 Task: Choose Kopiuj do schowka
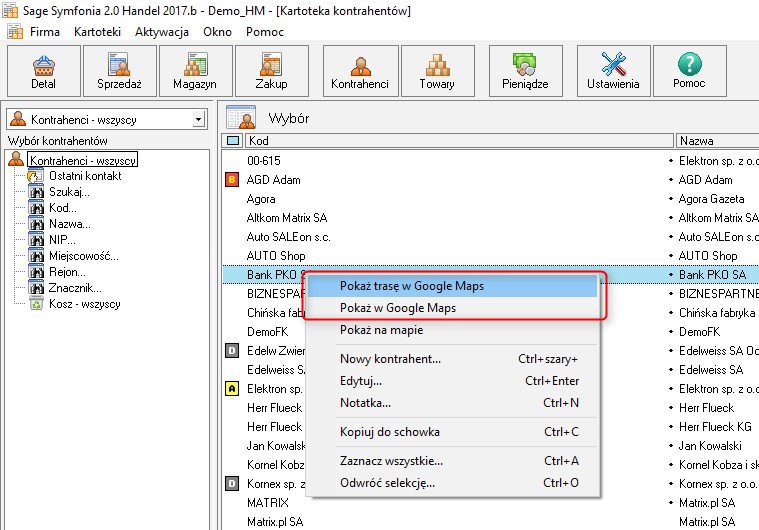coord(453,432)
